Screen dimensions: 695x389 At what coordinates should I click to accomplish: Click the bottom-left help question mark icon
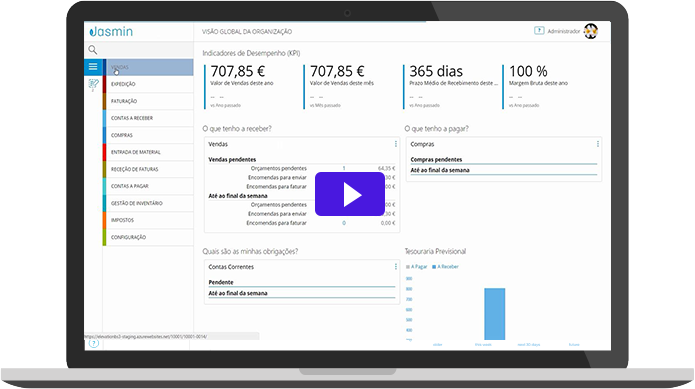(94, 343)
